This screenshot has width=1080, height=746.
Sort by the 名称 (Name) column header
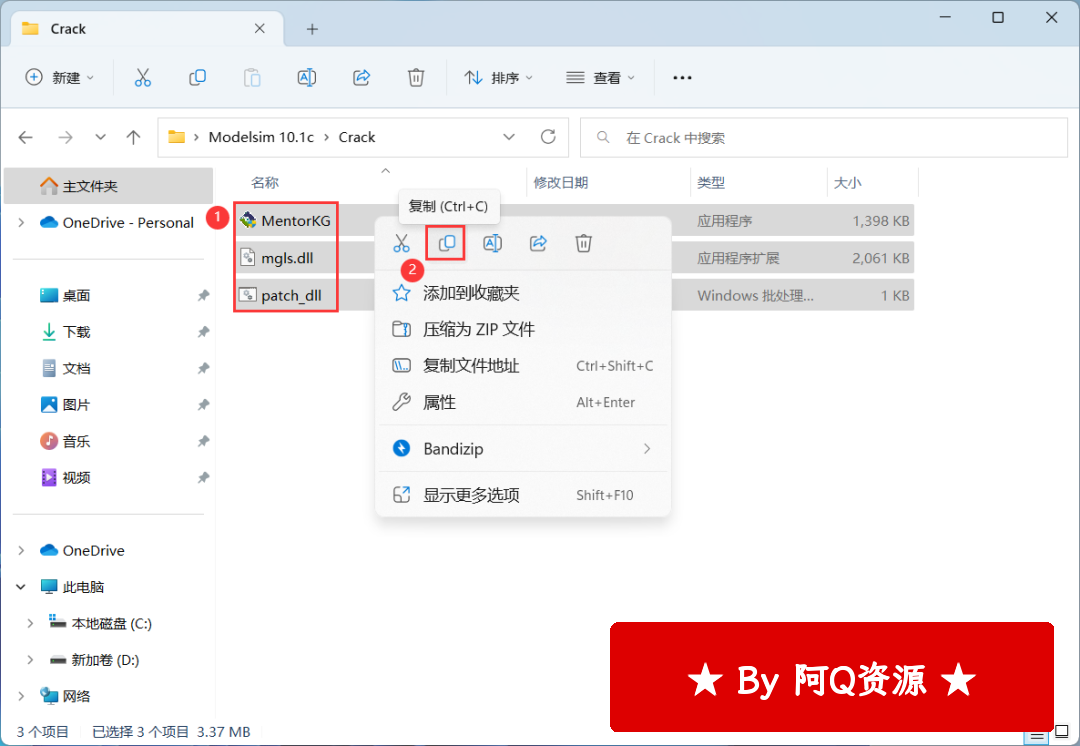point(265,183)
